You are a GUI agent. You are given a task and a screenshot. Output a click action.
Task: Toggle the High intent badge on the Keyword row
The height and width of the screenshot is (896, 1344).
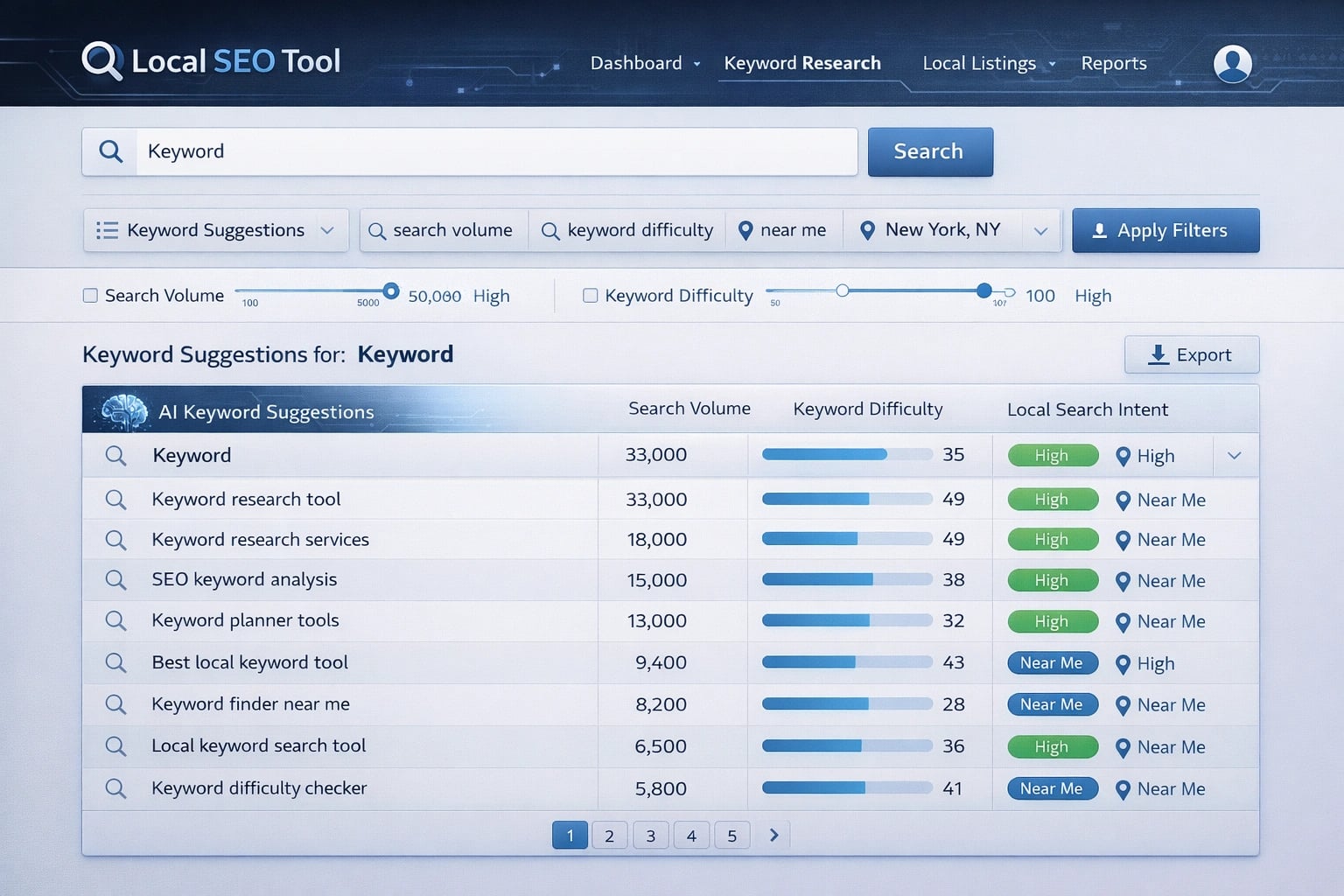(1052, 455)
